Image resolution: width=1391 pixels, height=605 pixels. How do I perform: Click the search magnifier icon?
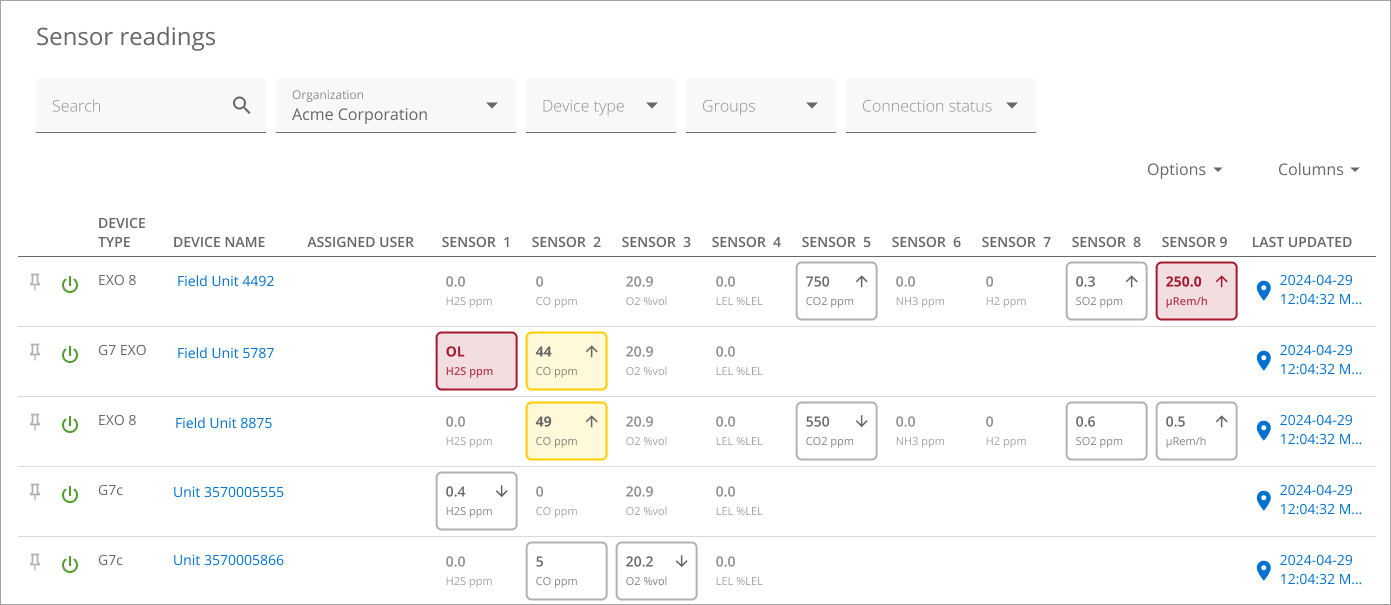pyautogui.click(x=241, y=105)
